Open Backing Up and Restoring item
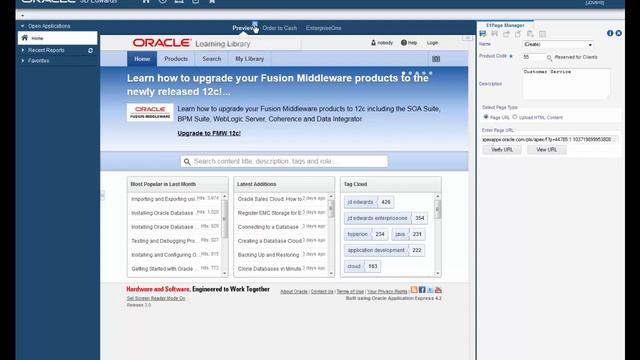This screenshot has height=360, width=640. (x=268, y=255)
